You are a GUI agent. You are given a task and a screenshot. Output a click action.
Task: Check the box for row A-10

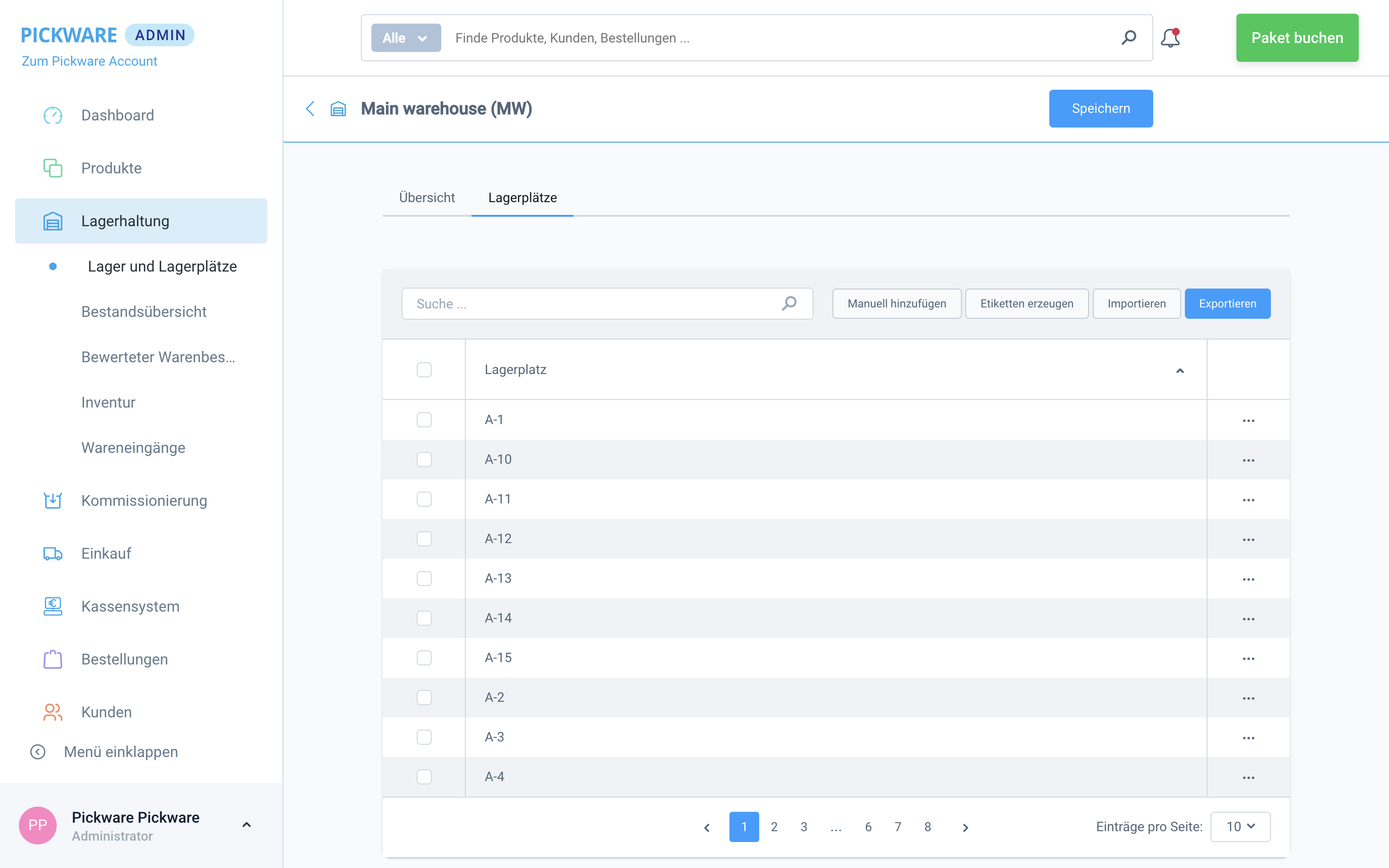pos(424,459)
